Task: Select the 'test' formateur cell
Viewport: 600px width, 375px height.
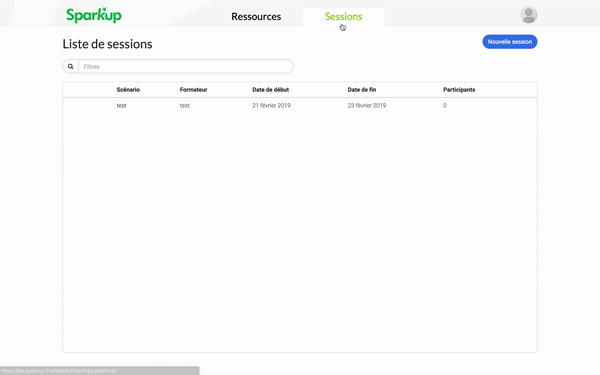Action: pos(184,106)
